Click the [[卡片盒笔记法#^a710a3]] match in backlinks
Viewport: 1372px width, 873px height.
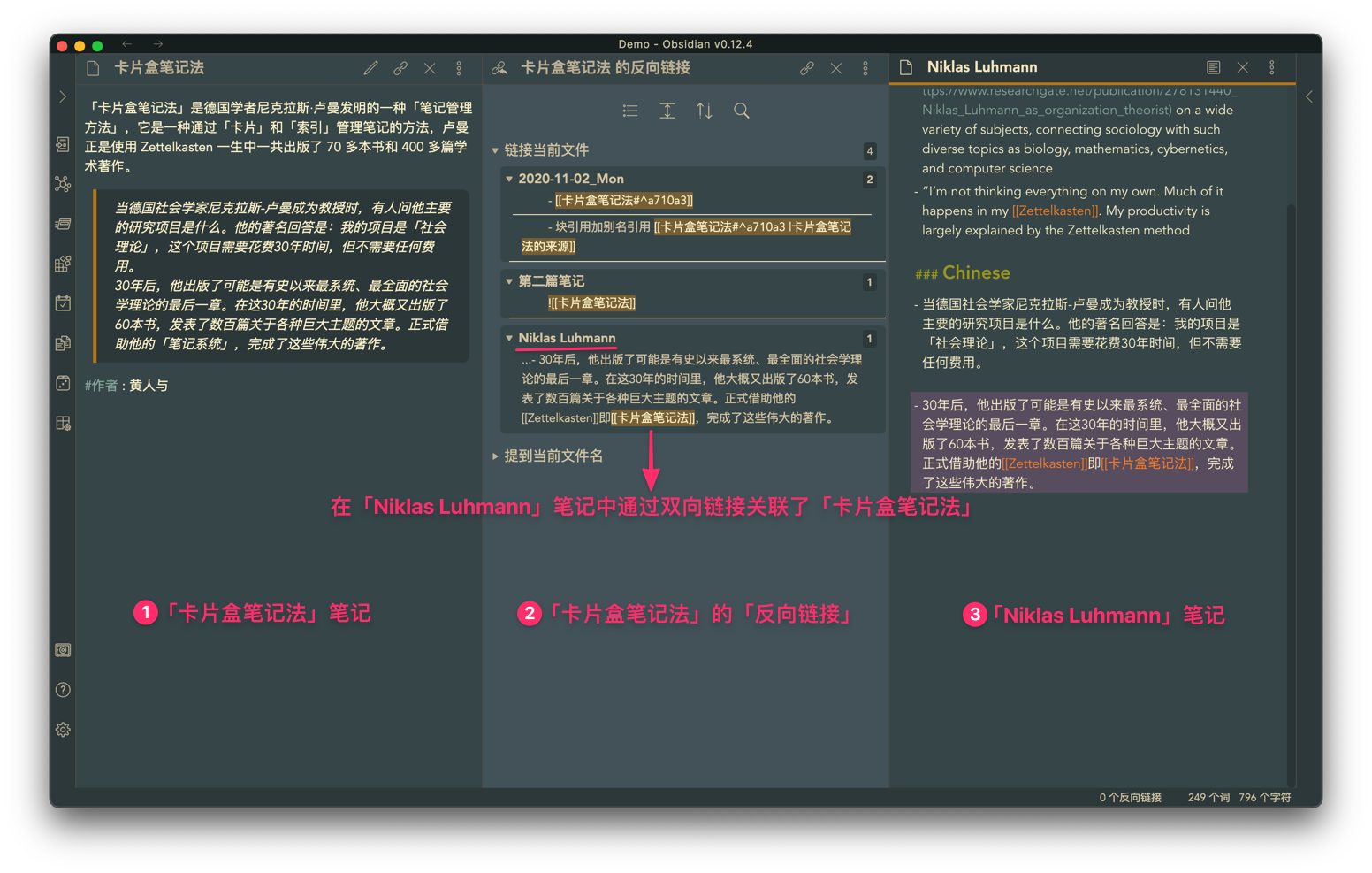(x=624, y=201)
